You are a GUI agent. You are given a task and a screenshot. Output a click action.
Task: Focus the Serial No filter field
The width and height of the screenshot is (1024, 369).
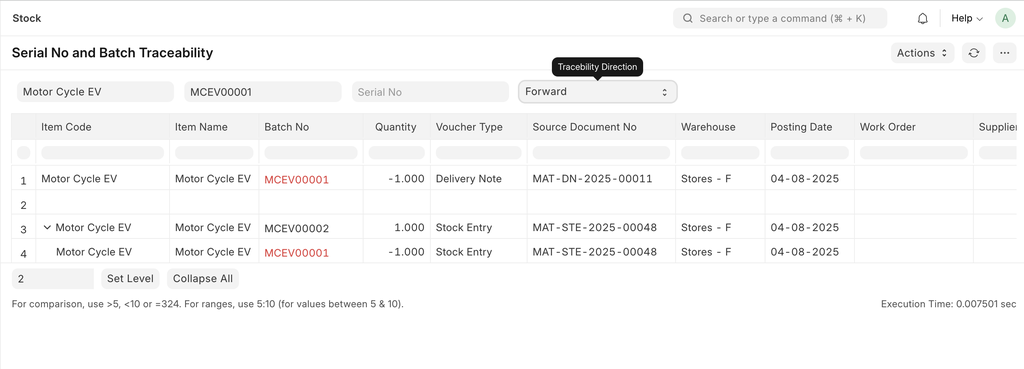[430, 92]
